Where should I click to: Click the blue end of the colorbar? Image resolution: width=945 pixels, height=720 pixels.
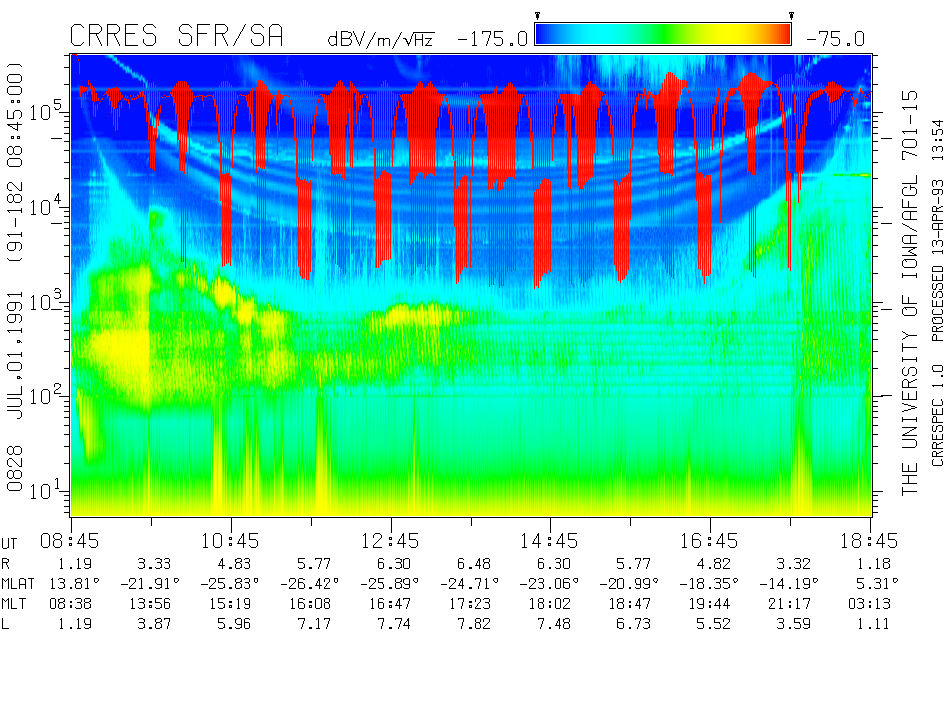548,35
